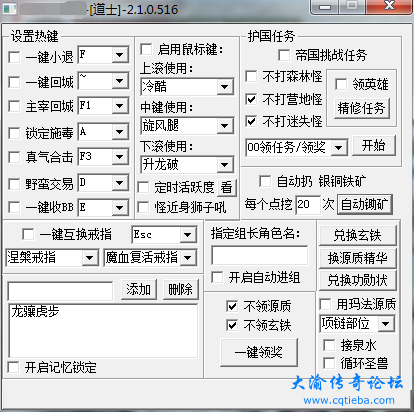Enable 接泉水 checkbox
The width and height of the screenshot is (414, 412).
(x=329, y=345)
